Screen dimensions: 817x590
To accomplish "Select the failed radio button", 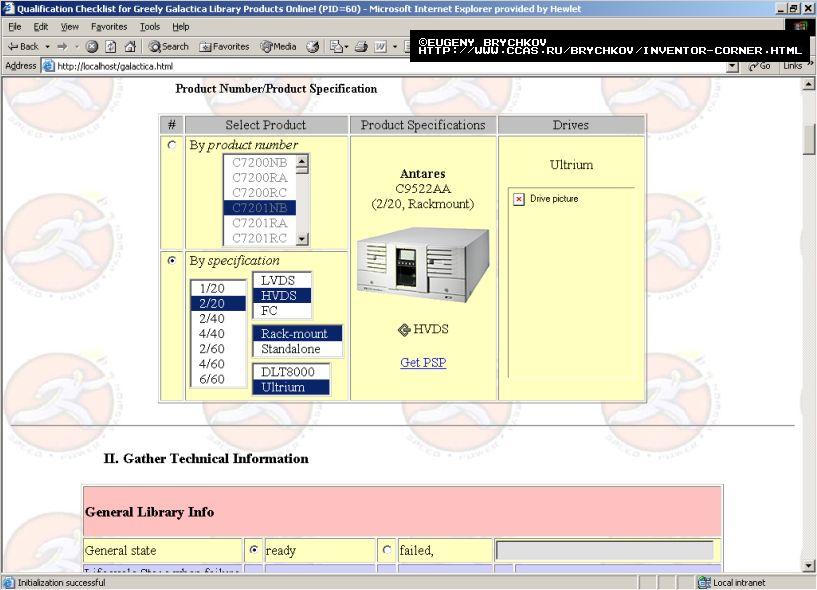I will coord(387,550).
